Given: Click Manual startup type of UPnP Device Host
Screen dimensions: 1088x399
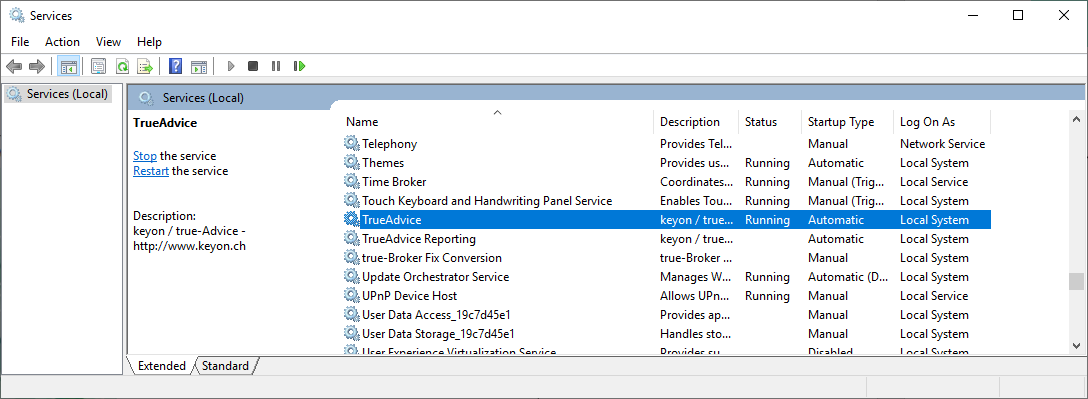Looking at the screenshot, I should (x=828, y=296).
